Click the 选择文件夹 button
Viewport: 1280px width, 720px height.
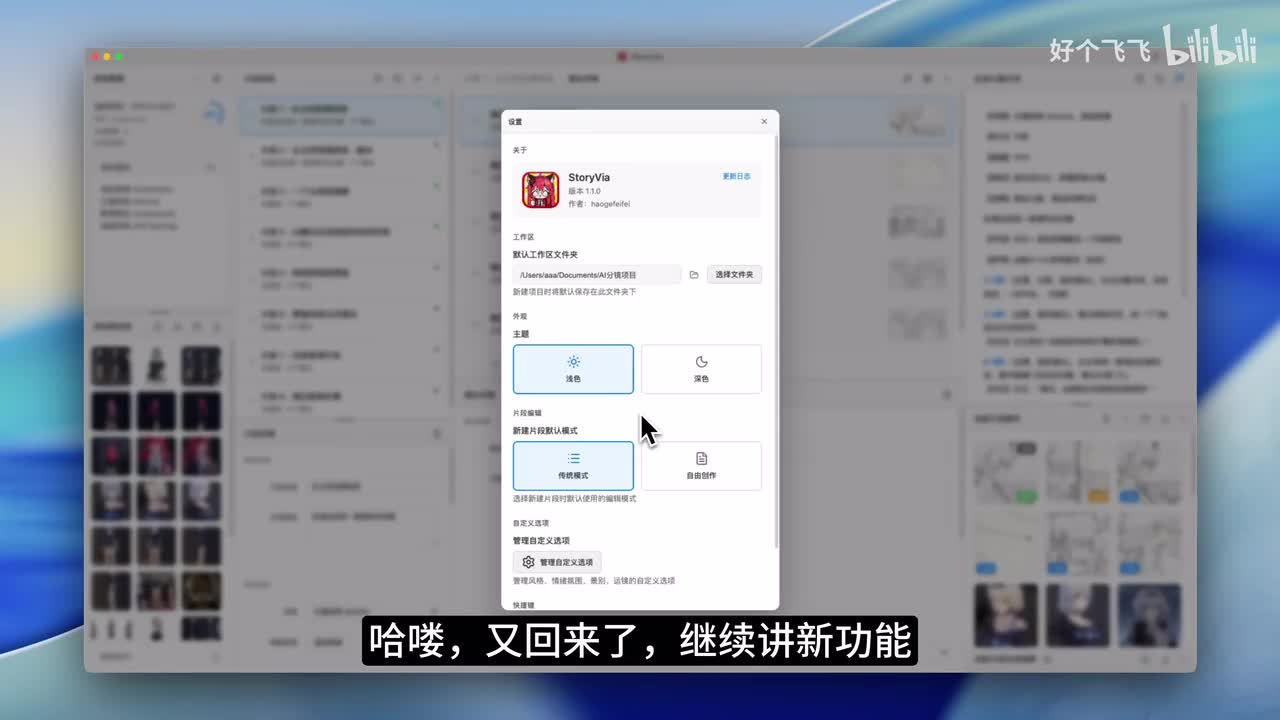(x=734, y=274)
